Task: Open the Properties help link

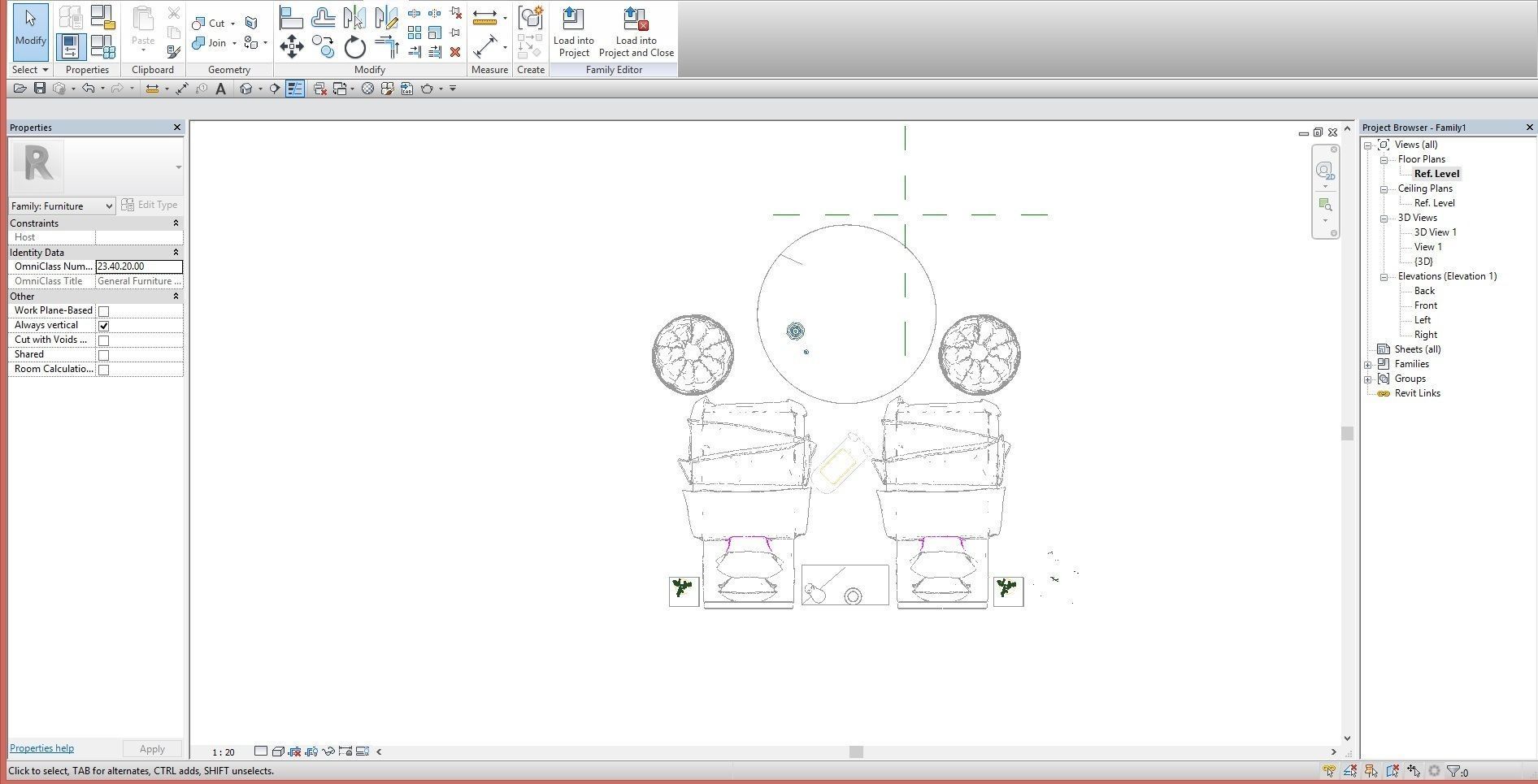Action: click(41, 748)
